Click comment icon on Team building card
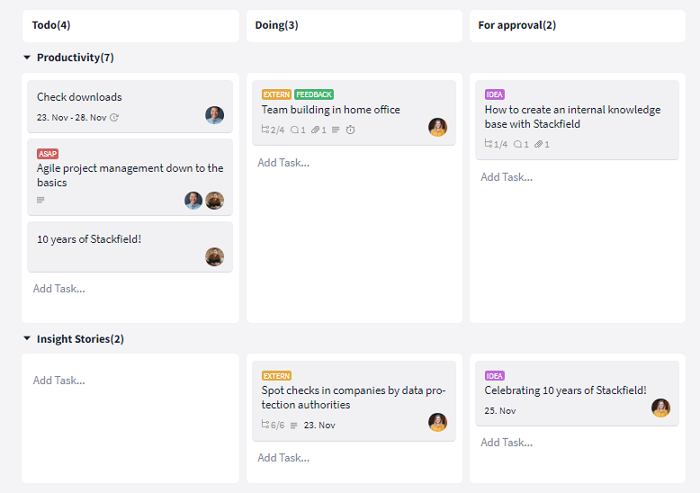This screenshot has width=700, height=493. (x=294, y=130)
